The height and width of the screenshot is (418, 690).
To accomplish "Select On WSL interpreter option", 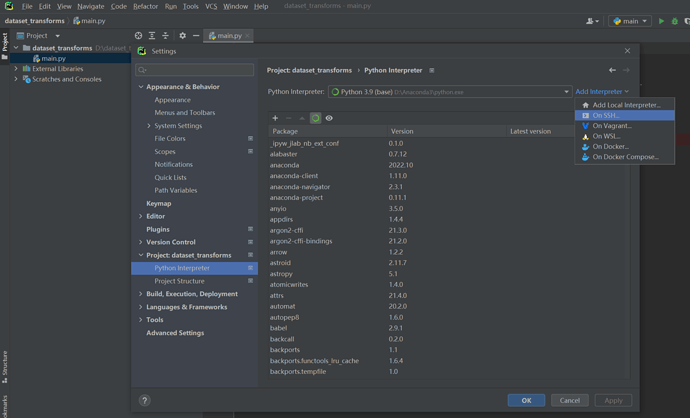I will pos(624,136).
